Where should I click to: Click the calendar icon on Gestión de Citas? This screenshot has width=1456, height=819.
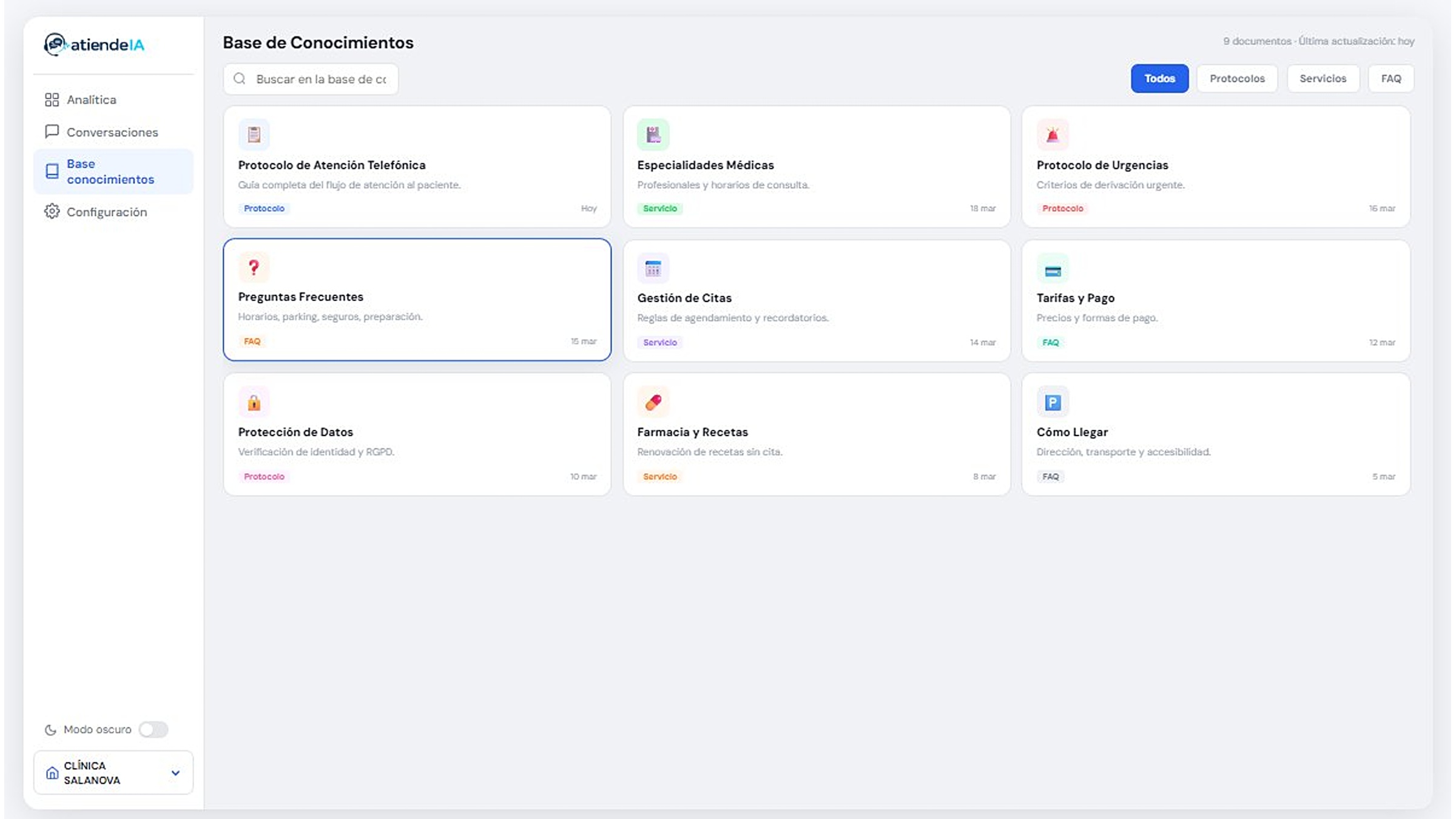point(653,268)
